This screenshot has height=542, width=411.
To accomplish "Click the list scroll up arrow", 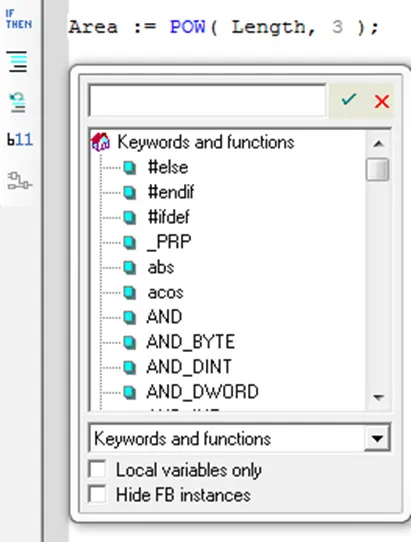I will (379, 143).
